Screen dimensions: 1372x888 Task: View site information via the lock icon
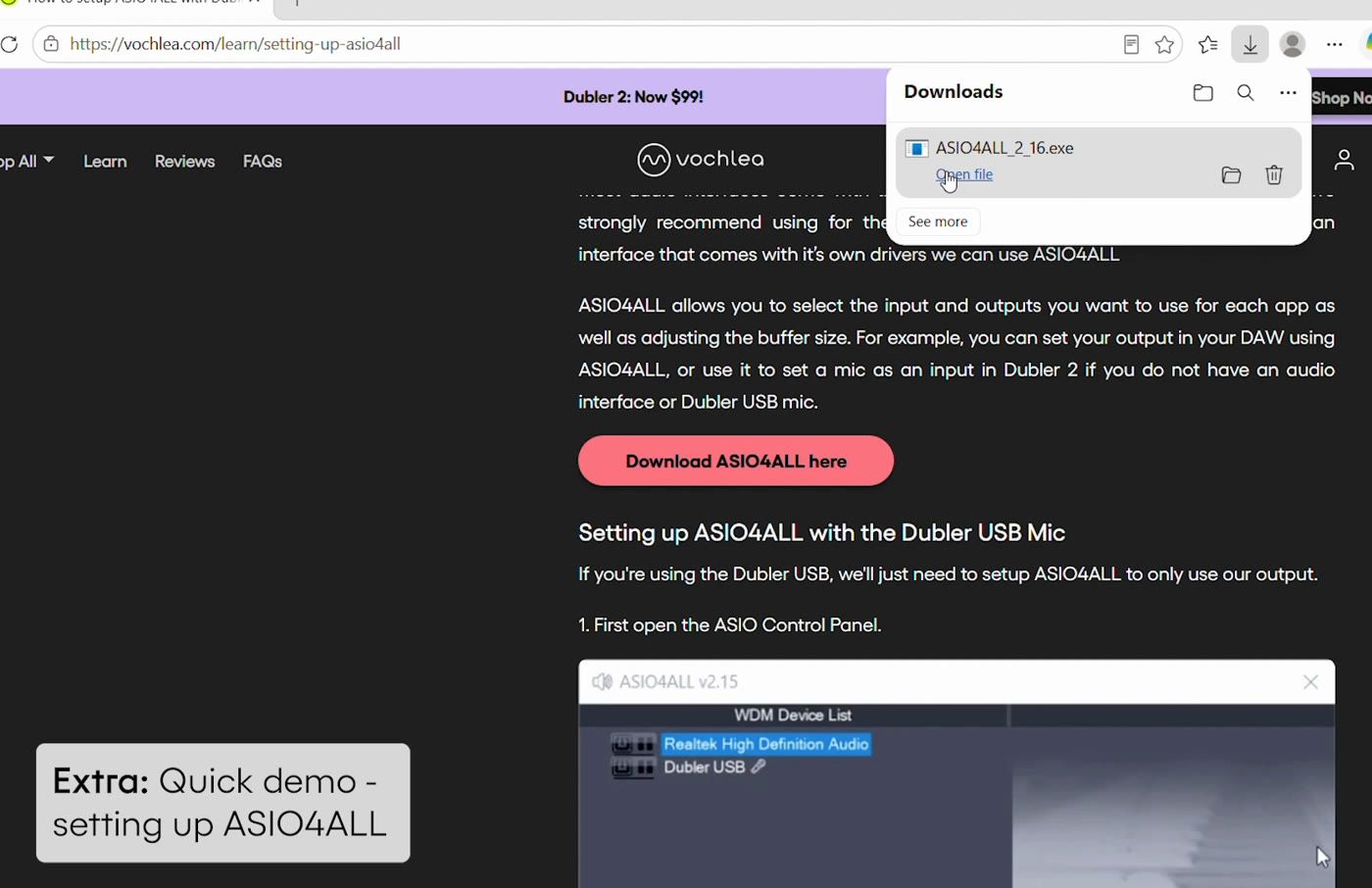[51, 44]
